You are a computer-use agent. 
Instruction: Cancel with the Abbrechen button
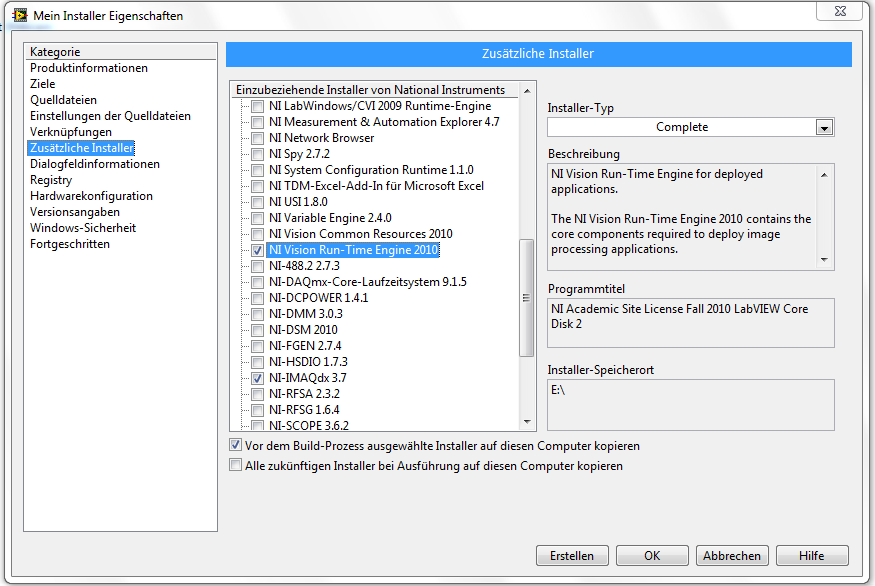click(732, 556)
